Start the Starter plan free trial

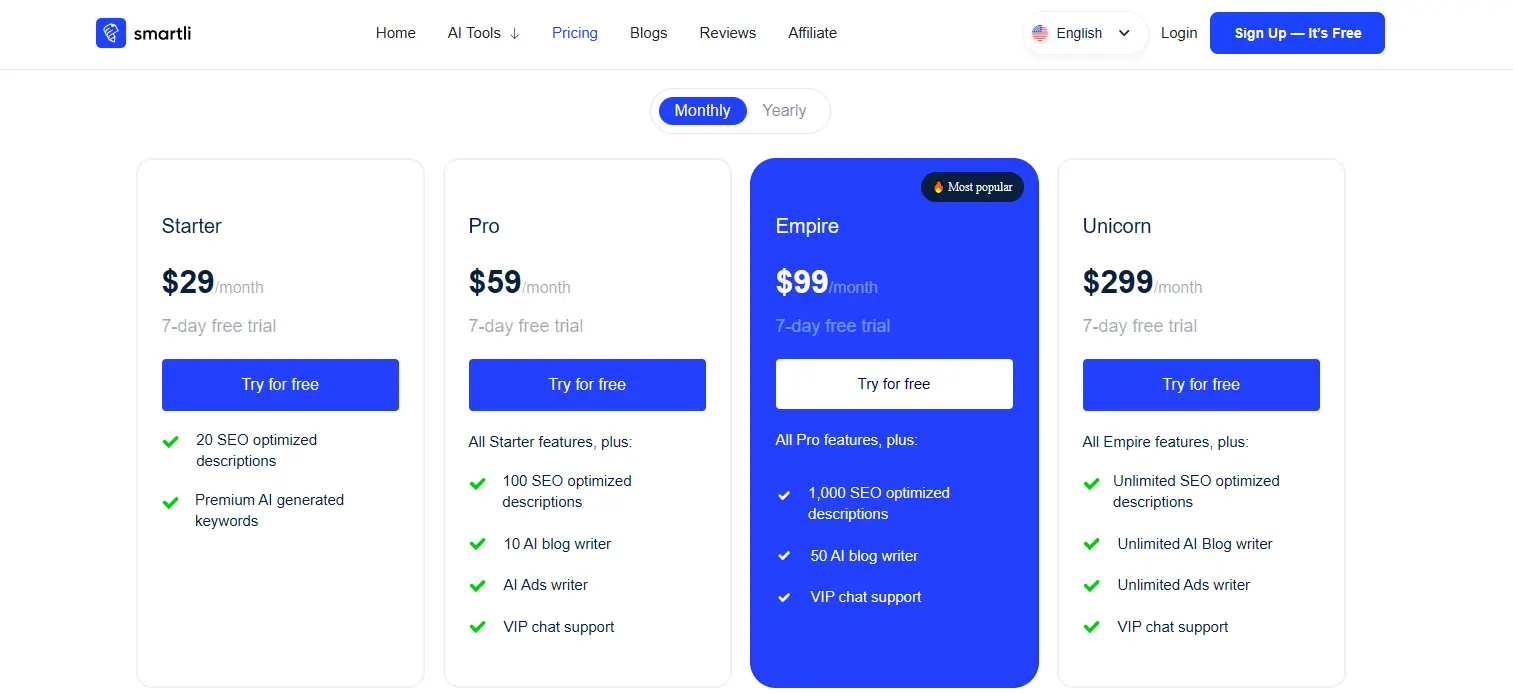coord(280,384)
